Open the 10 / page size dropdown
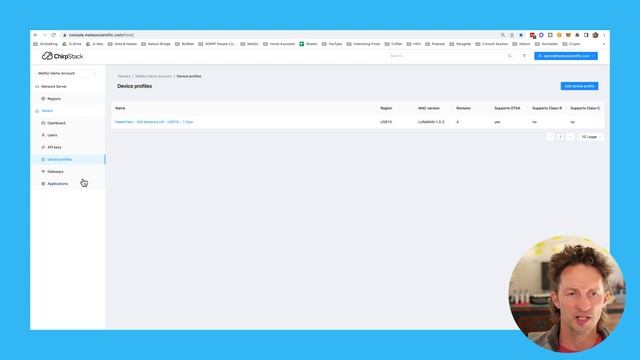640x360 pixels. point(590,137)
